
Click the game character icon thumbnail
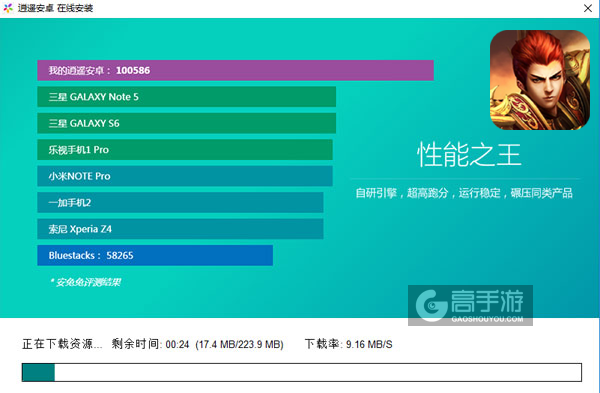540,80
